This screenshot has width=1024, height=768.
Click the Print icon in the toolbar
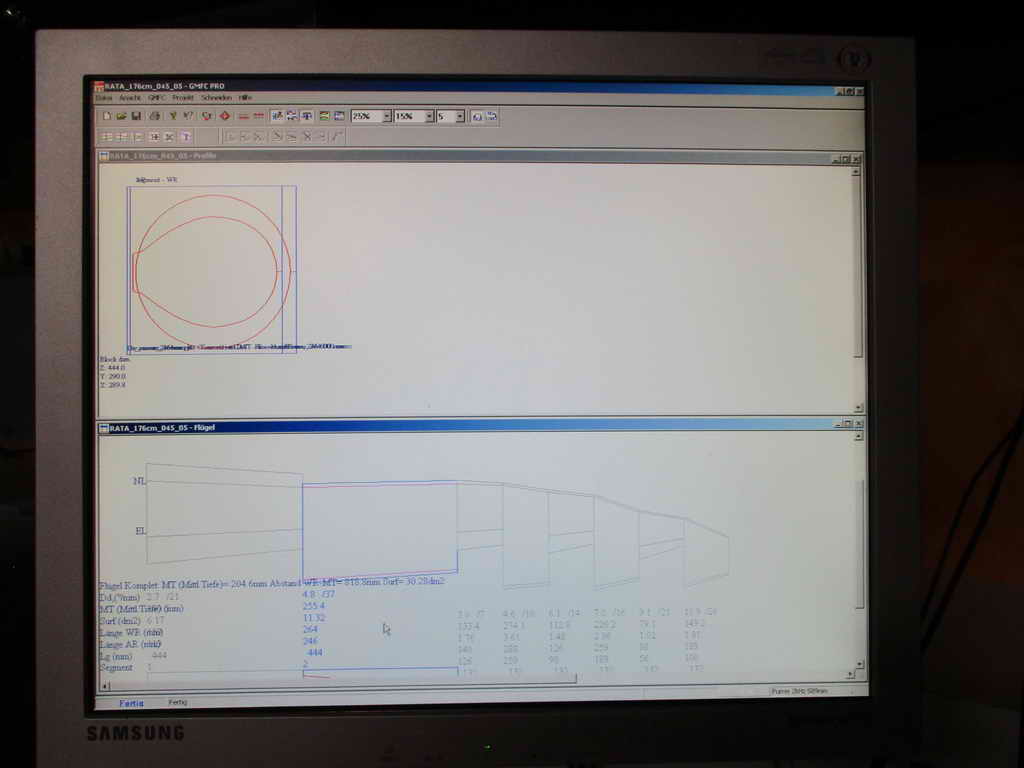(x=154, y=116)
